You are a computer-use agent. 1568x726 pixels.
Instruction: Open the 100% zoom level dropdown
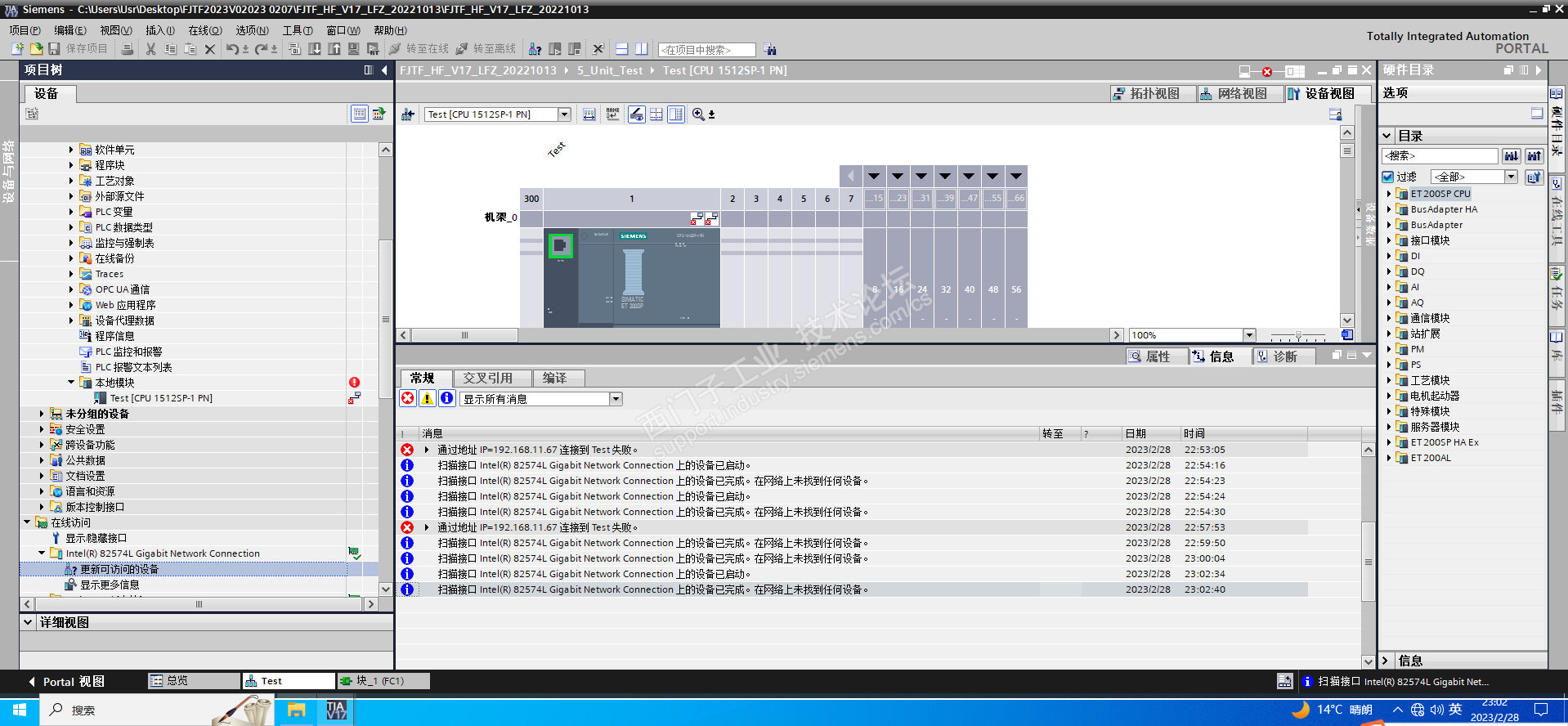tap(1249, 335)
